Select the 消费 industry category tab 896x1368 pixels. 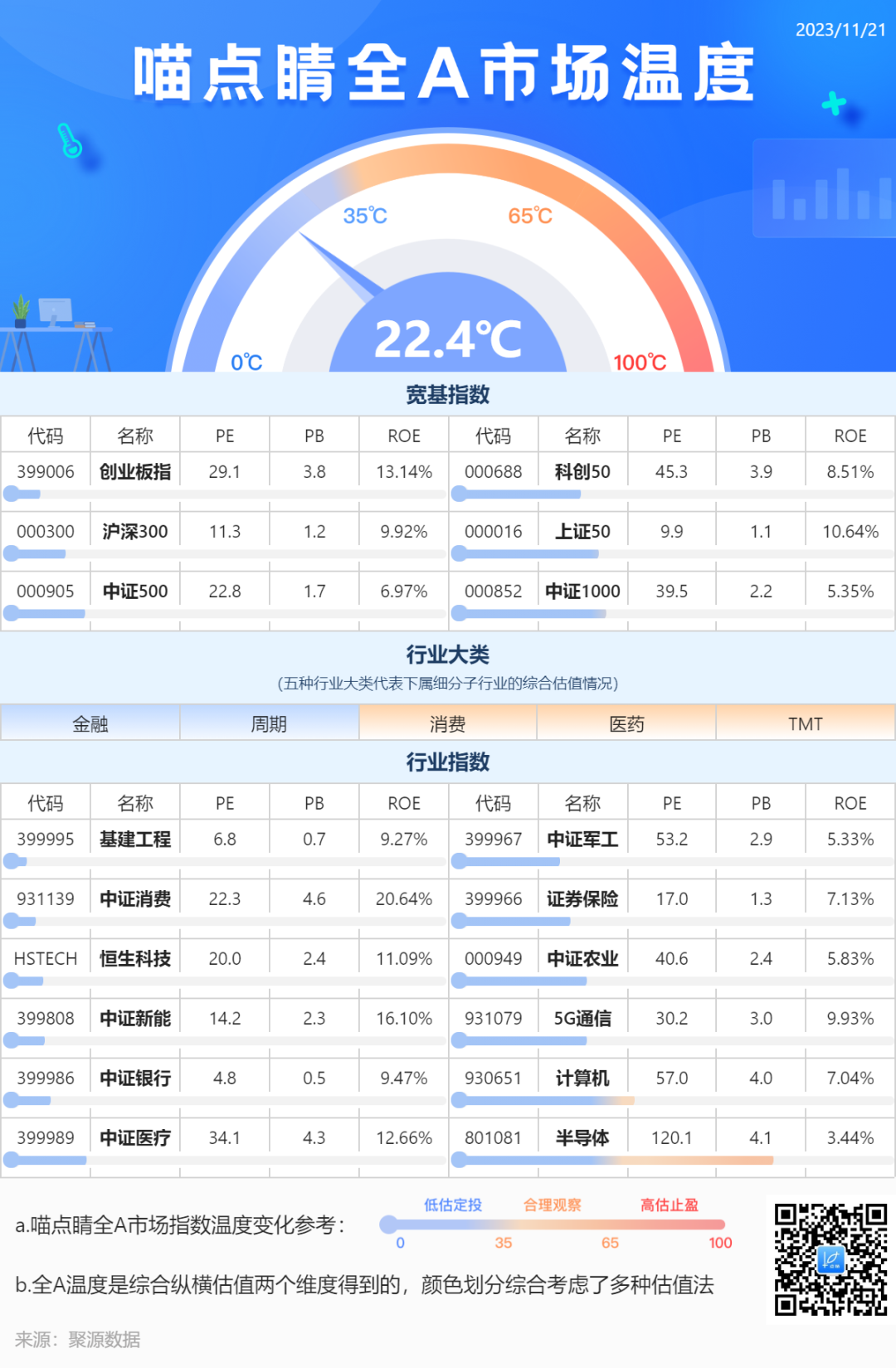(448, 723)
